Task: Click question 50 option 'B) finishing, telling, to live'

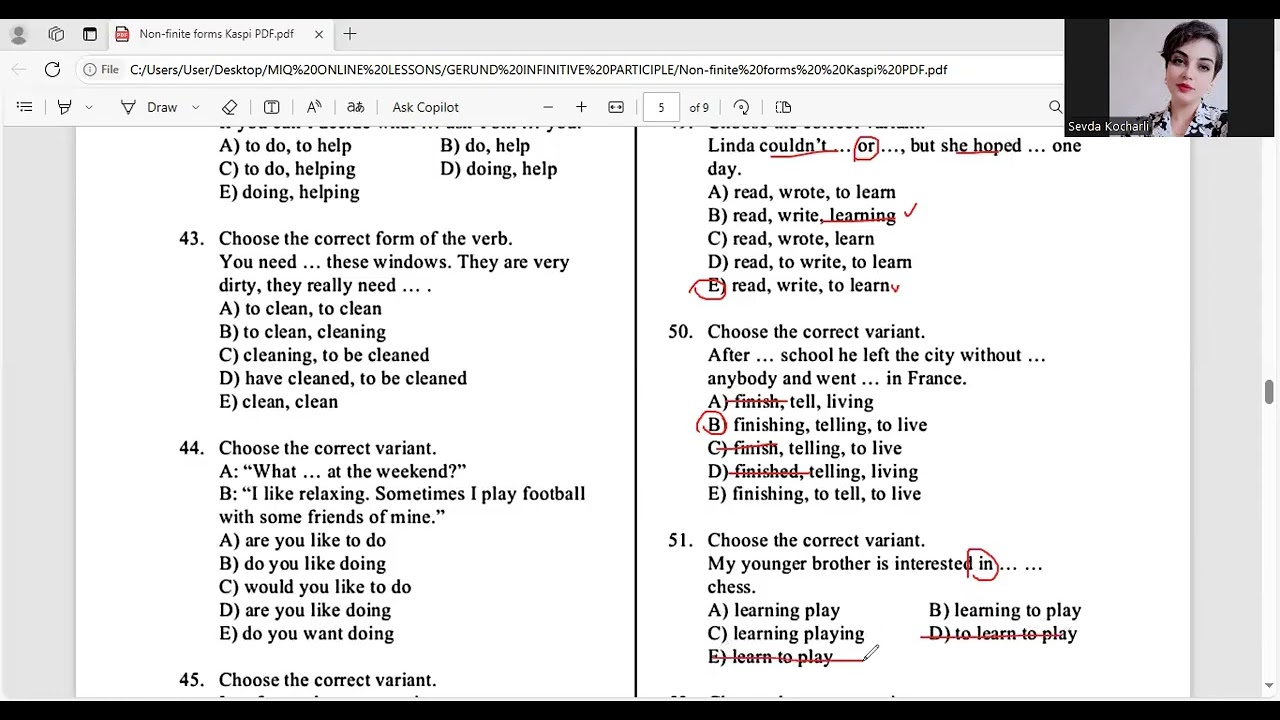Action: tap(817, 425)
